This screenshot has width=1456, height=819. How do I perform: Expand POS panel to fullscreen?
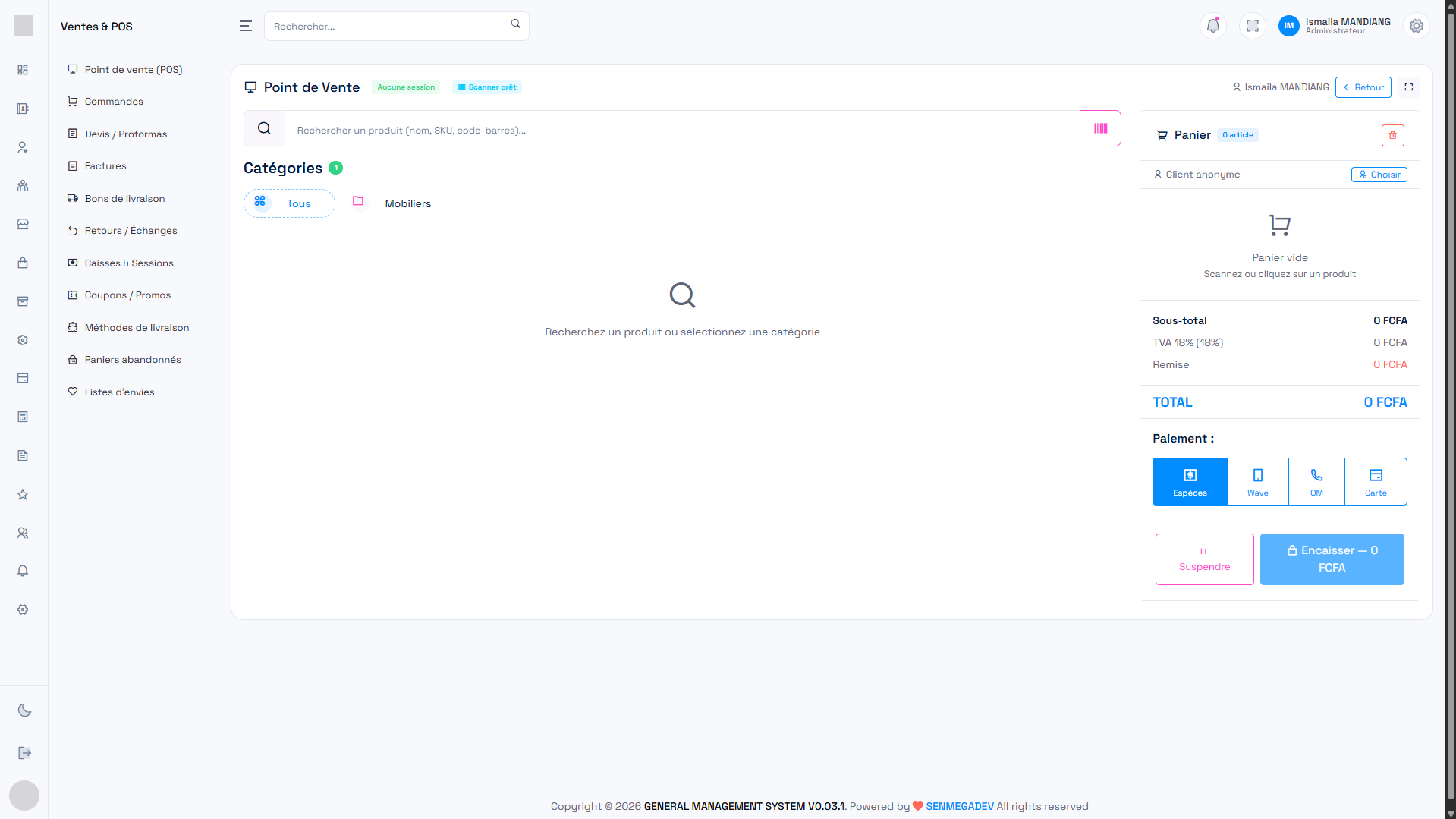coord(1408,87)
